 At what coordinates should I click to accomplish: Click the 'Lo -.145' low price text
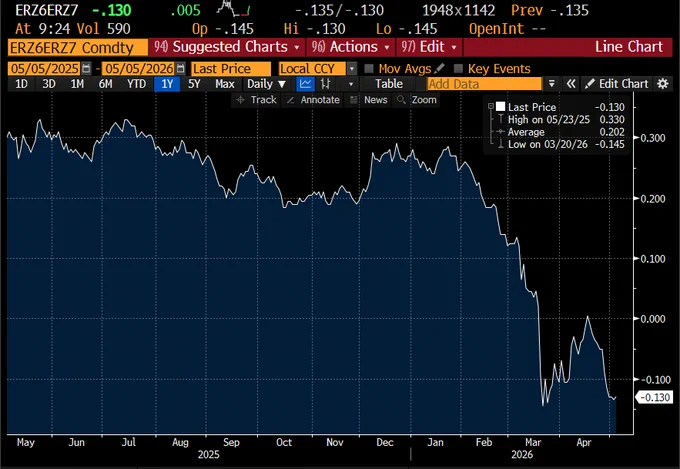[406, 29]
